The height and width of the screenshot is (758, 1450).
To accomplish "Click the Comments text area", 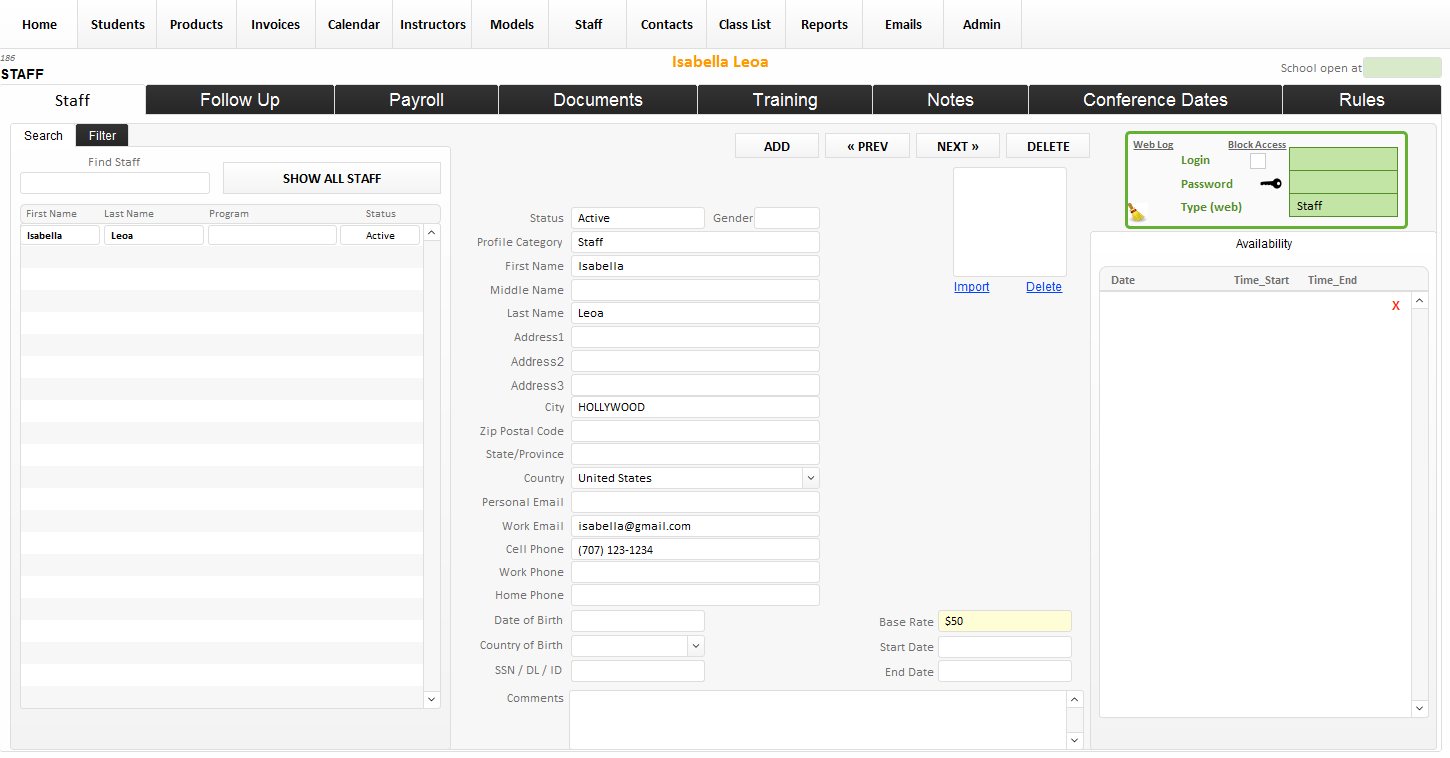I will coord(818,720).
